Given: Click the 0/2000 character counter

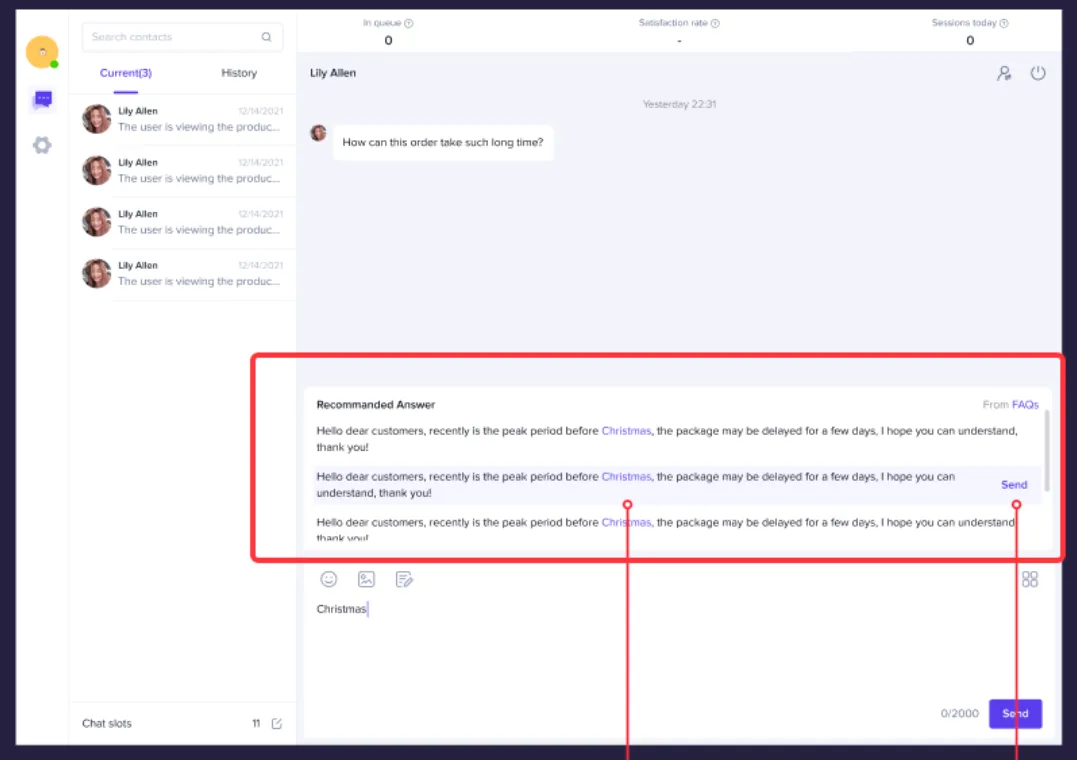Looking at the screenshot, I should point(960,713).
